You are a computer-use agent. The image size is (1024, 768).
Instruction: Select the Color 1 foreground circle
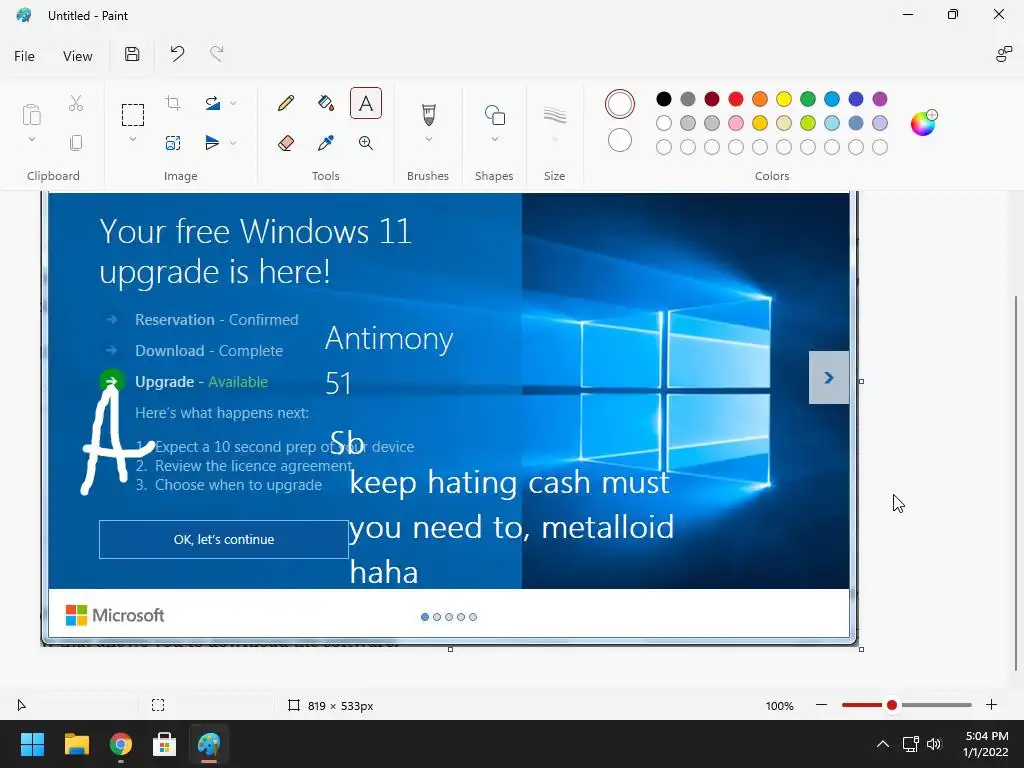coord(620,104)
